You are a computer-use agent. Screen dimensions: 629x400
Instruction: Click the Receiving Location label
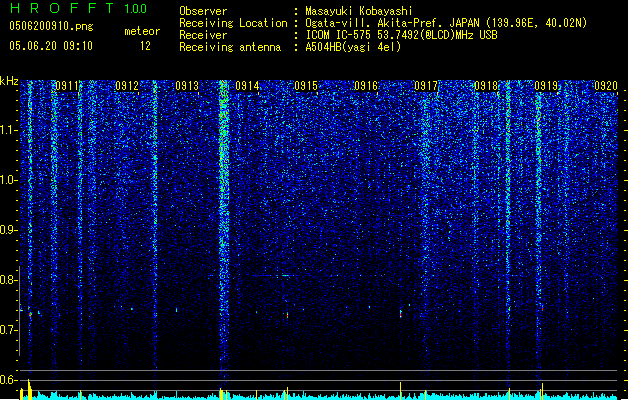coord(233,23)
